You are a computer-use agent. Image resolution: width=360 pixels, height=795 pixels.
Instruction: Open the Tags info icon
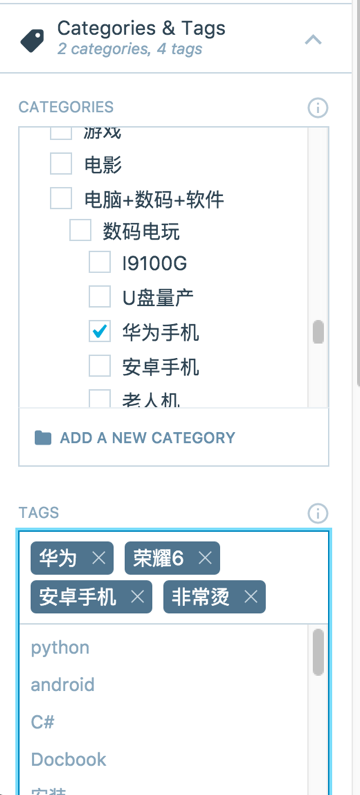[318, 513]
